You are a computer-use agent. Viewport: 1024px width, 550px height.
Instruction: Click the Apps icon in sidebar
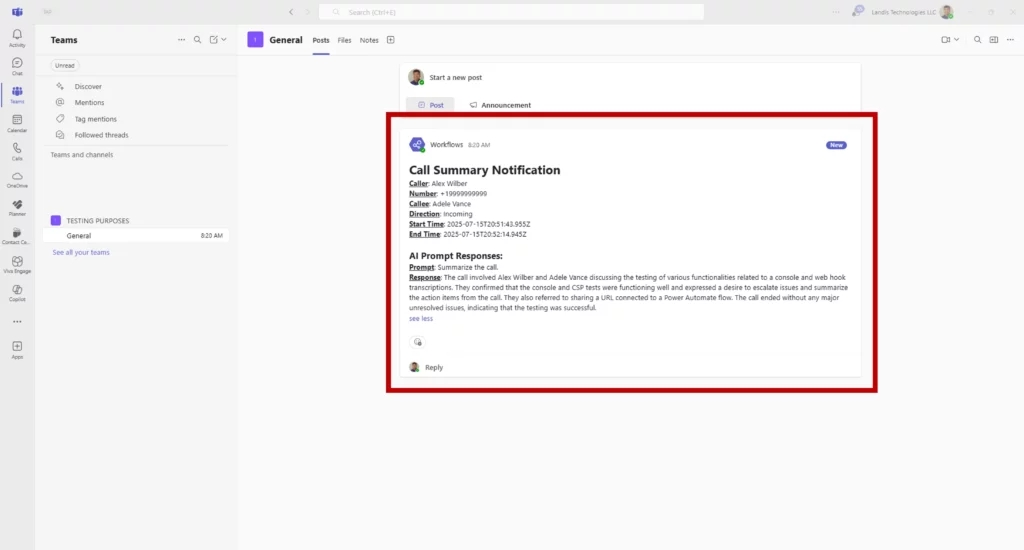click(17, 349)
